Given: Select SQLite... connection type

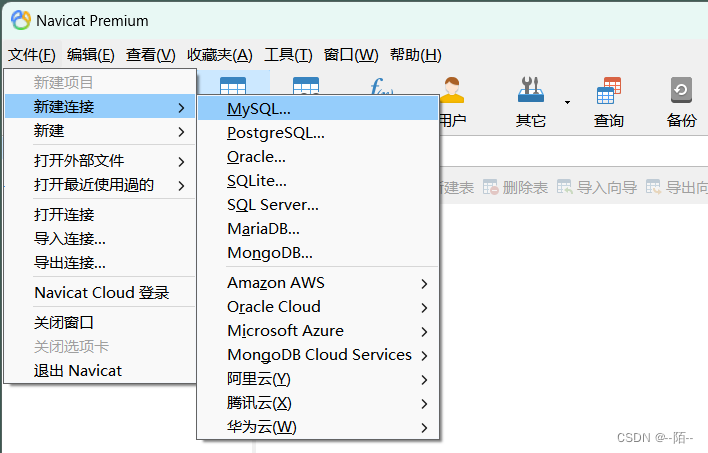Looking at the screenshot, I should pyautogui.click(x=318, y=181).
